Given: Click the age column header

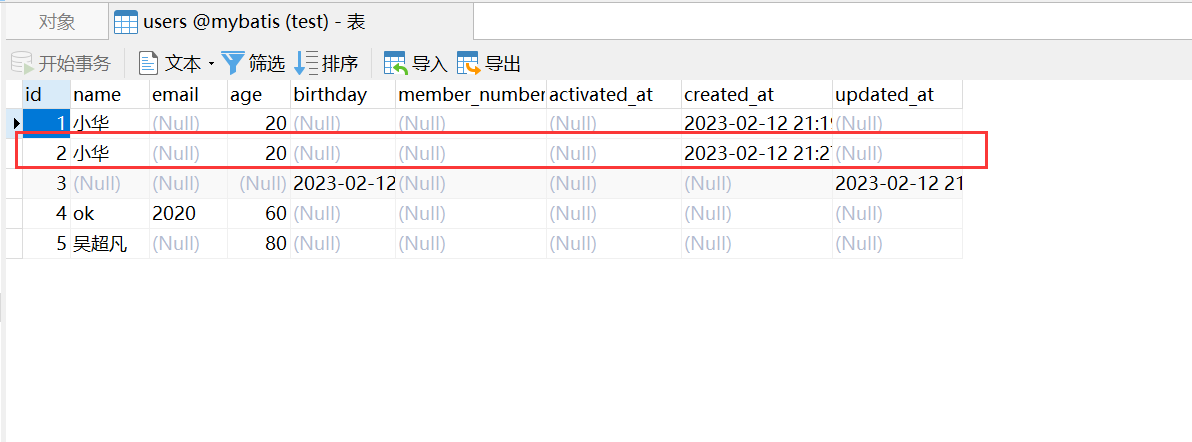Looking at the screenshot, I should tap(258, 94).
